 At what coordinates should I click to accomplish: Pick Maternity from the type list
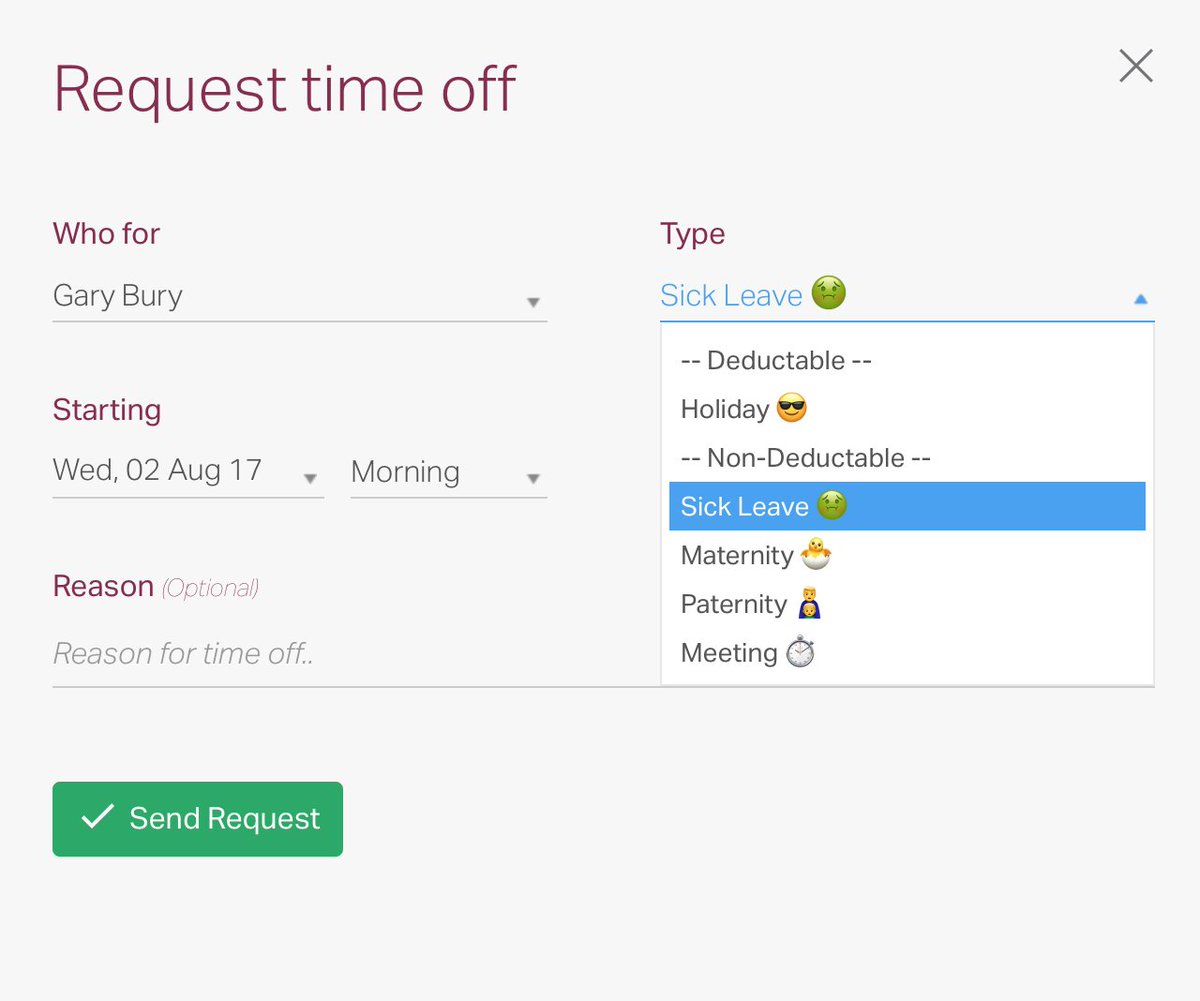pos(737,555)
